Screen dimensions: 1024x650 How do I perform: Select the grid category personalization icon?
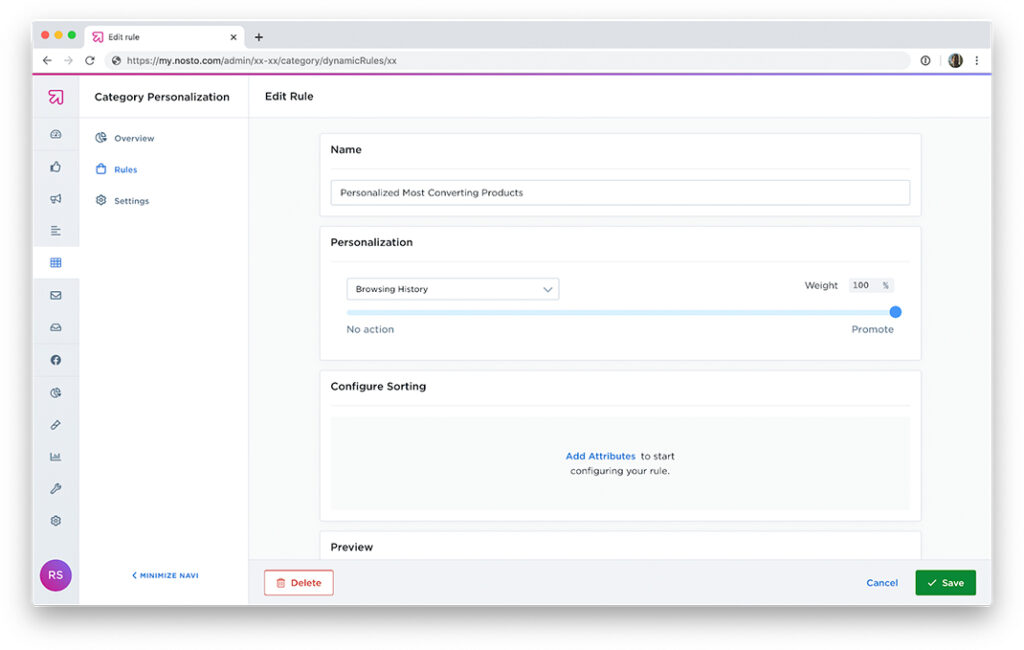pyautogui.click(x=56, y=263)
